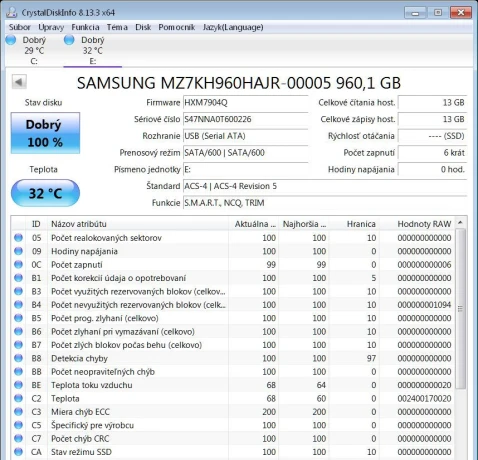Click the Rýchlosť otáčania value (SSD)

432,136
